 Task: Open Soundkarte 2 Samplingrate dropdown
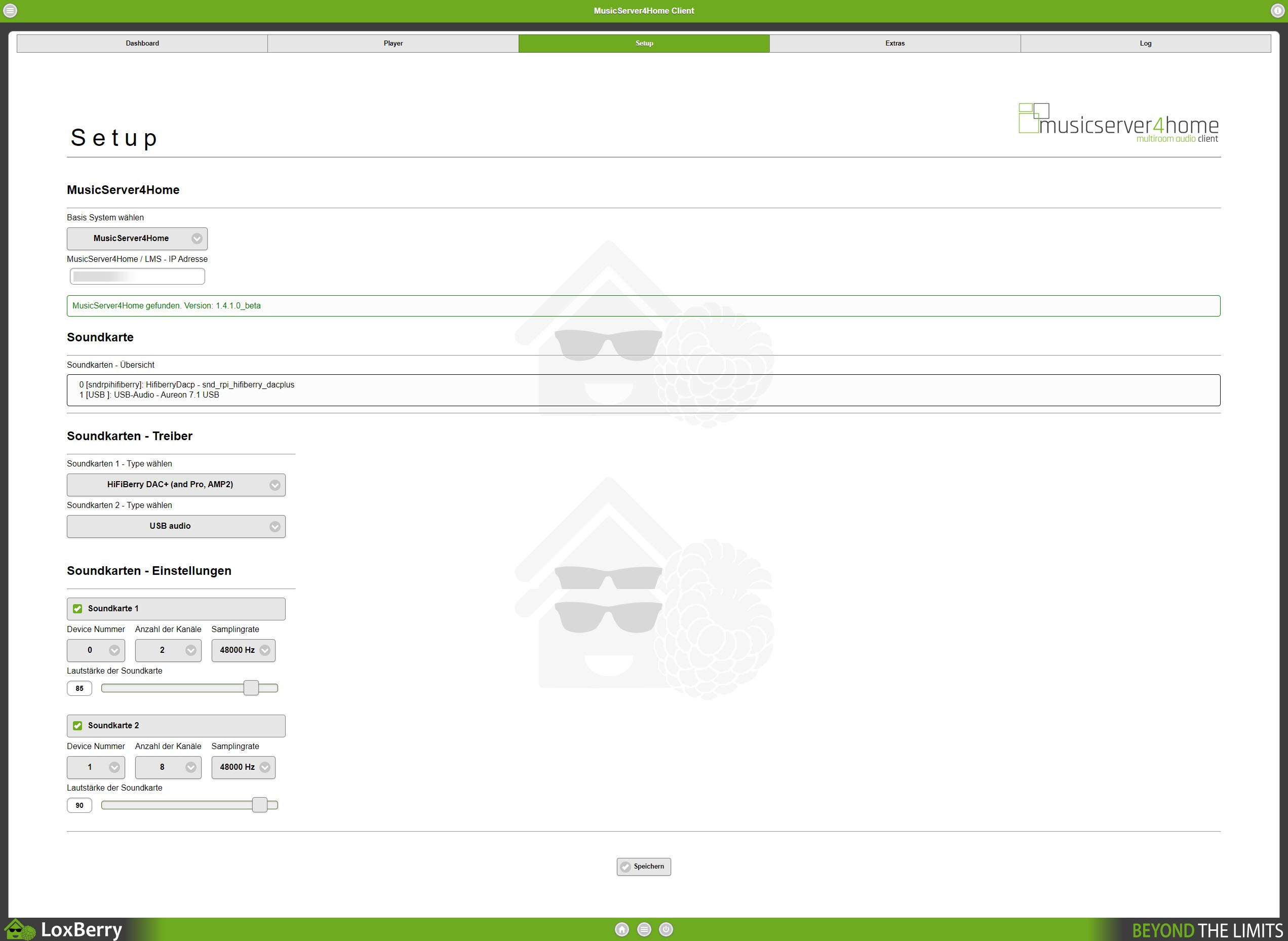pos(243,767)
